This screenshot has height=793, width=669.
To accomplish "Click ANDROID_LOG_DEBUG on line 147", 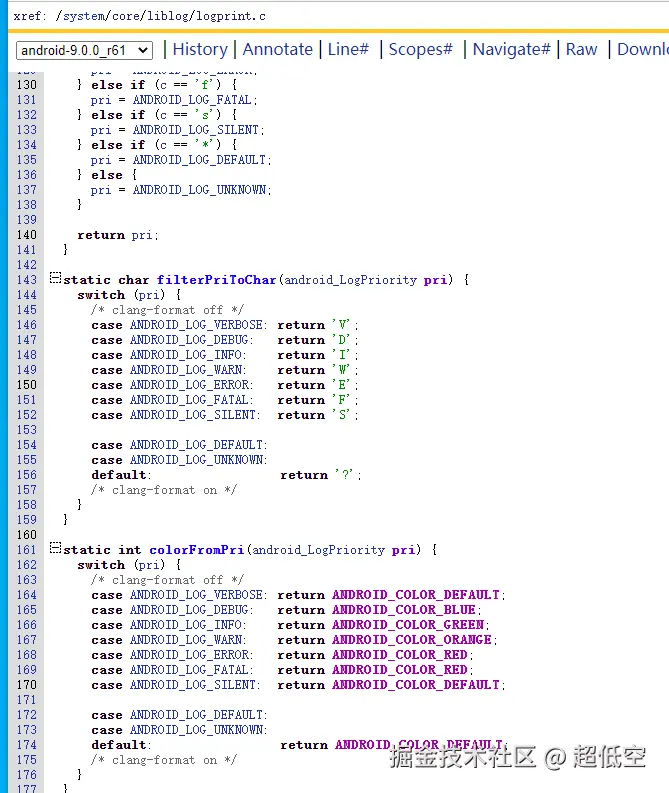I will point(189,340).
